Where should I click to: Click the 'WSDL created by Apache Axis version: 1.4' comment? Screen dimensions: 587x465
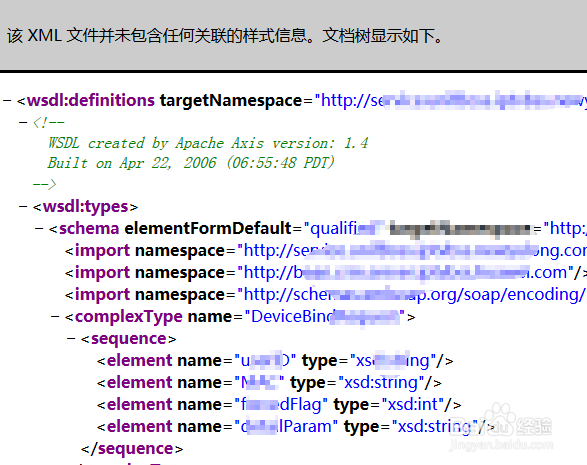[x=208, y=143]
